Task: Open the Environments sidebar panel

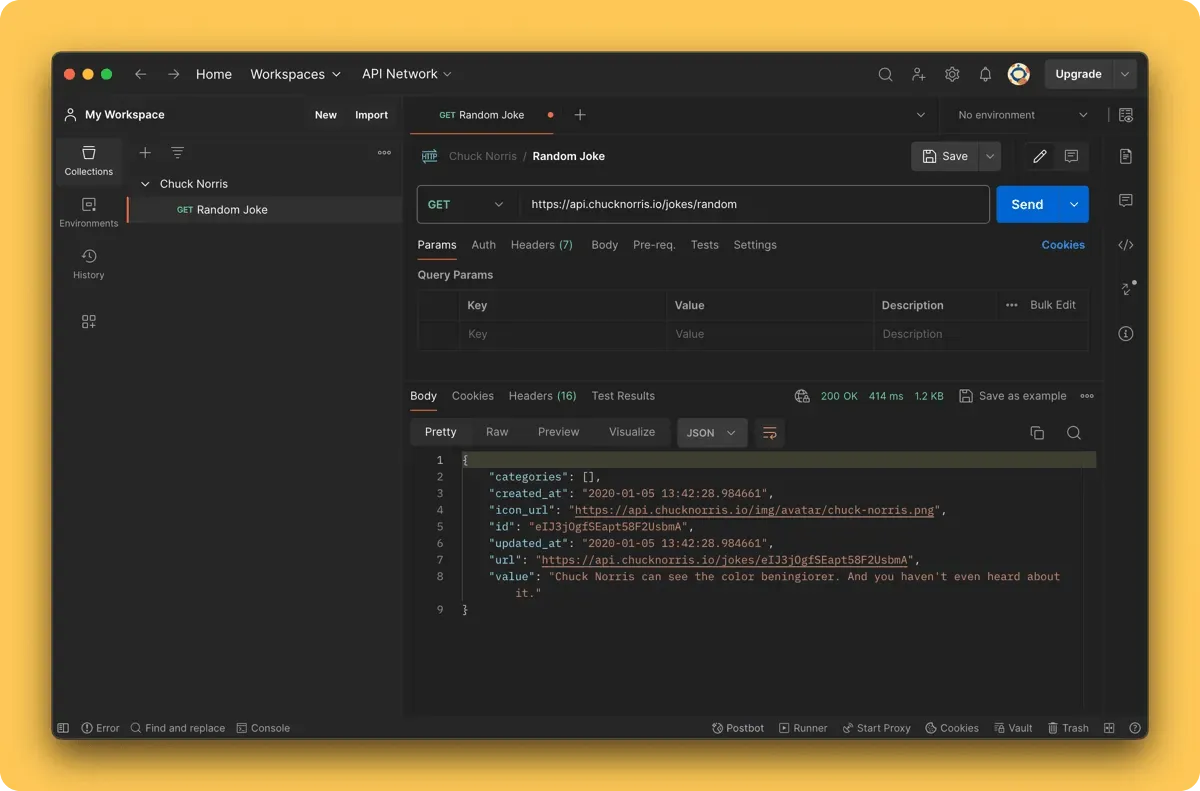Action: (x=89, y=212)
